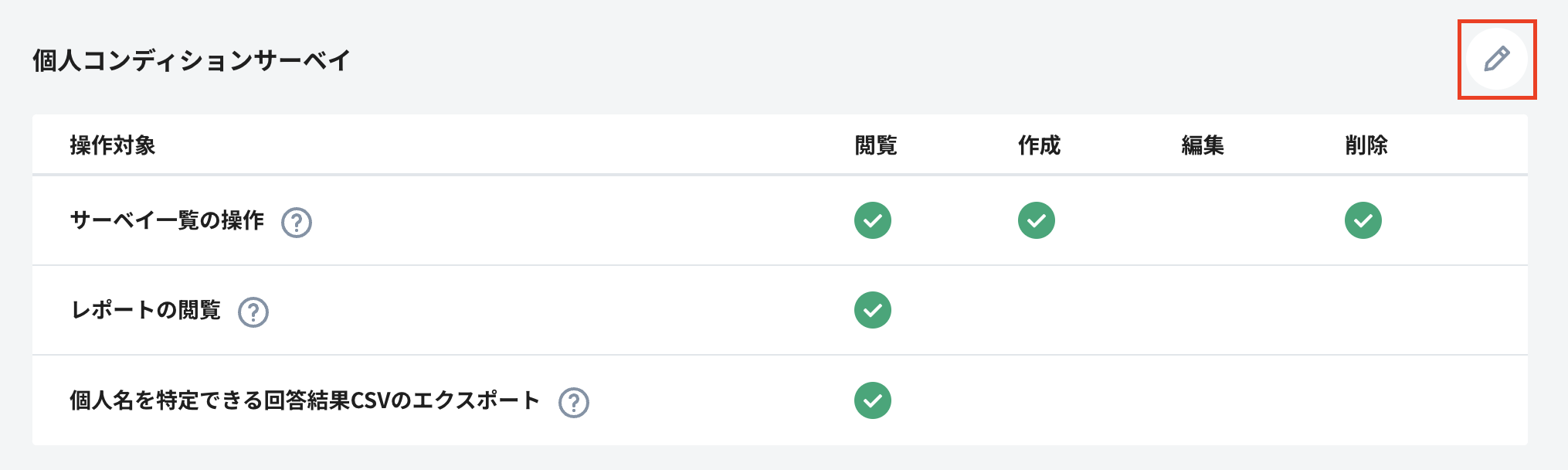Click the pencil edit icon
This screenshot has width=1568, height=470.
[x=1497, y=59]
